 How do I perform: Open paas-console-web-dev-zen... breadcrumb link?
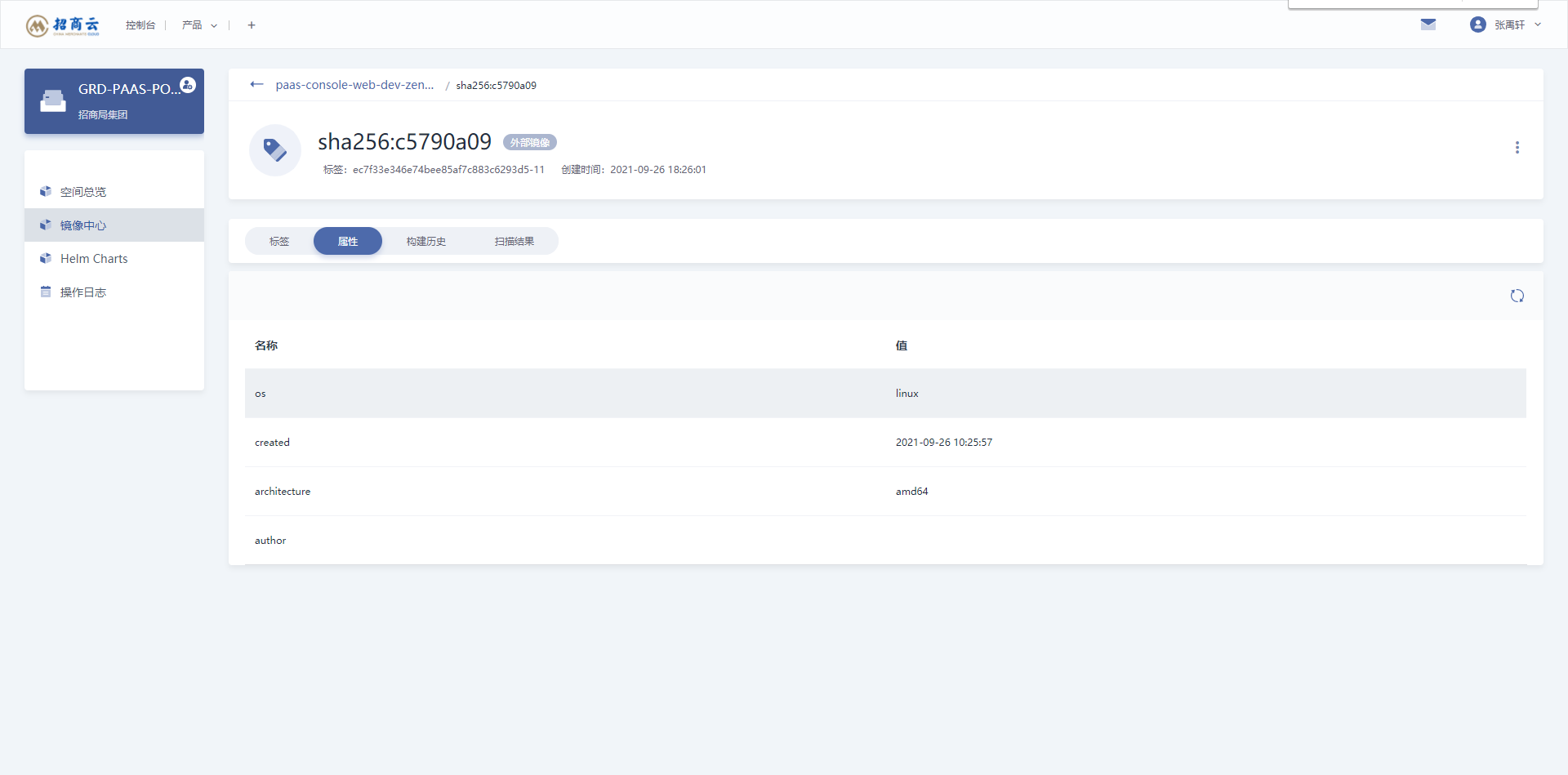pyautogui.click(x=354, y=85)
